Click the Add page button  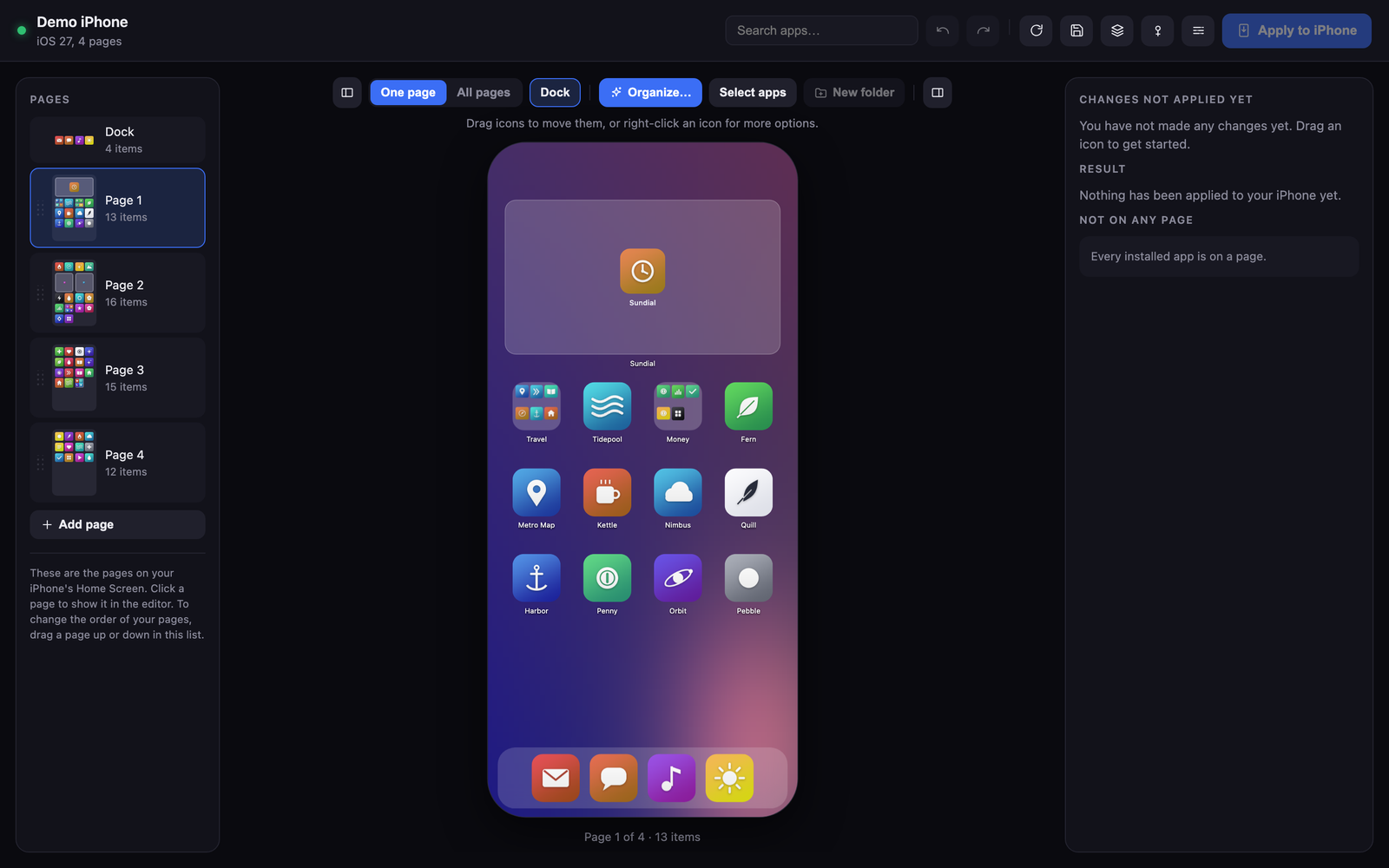117,524
